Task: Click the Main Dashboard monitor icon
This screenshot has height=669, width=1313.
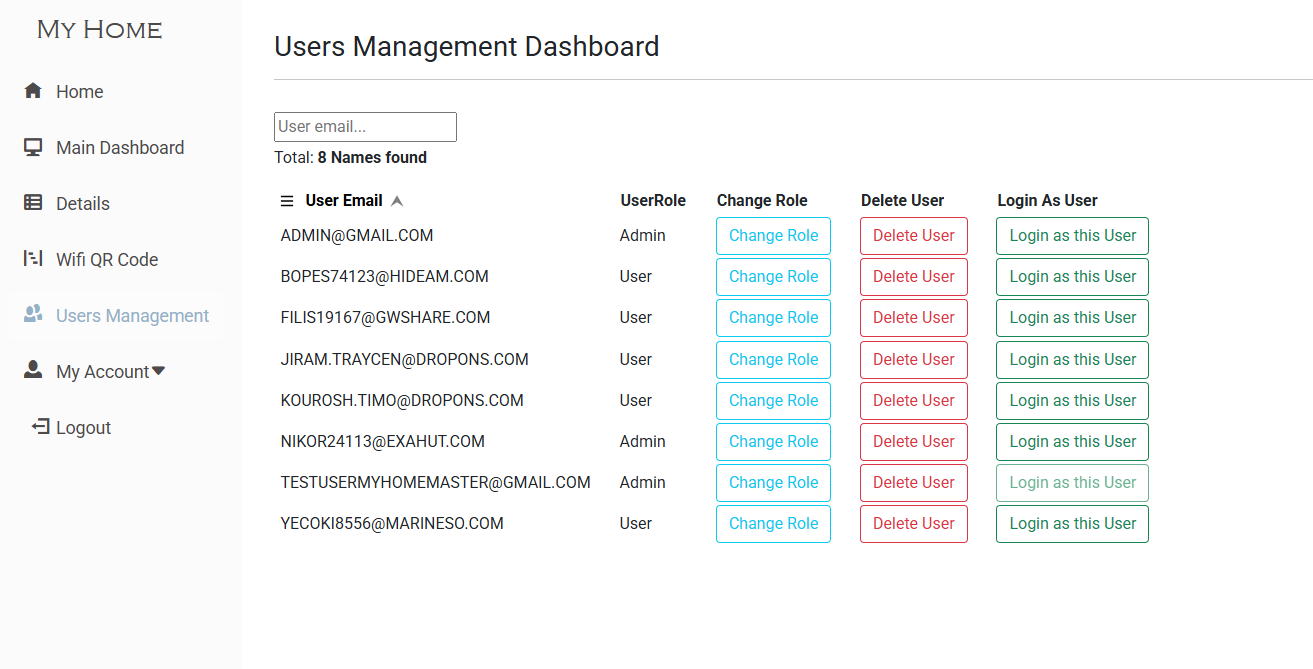Action: pyautogui.click(x=33, y=147)
